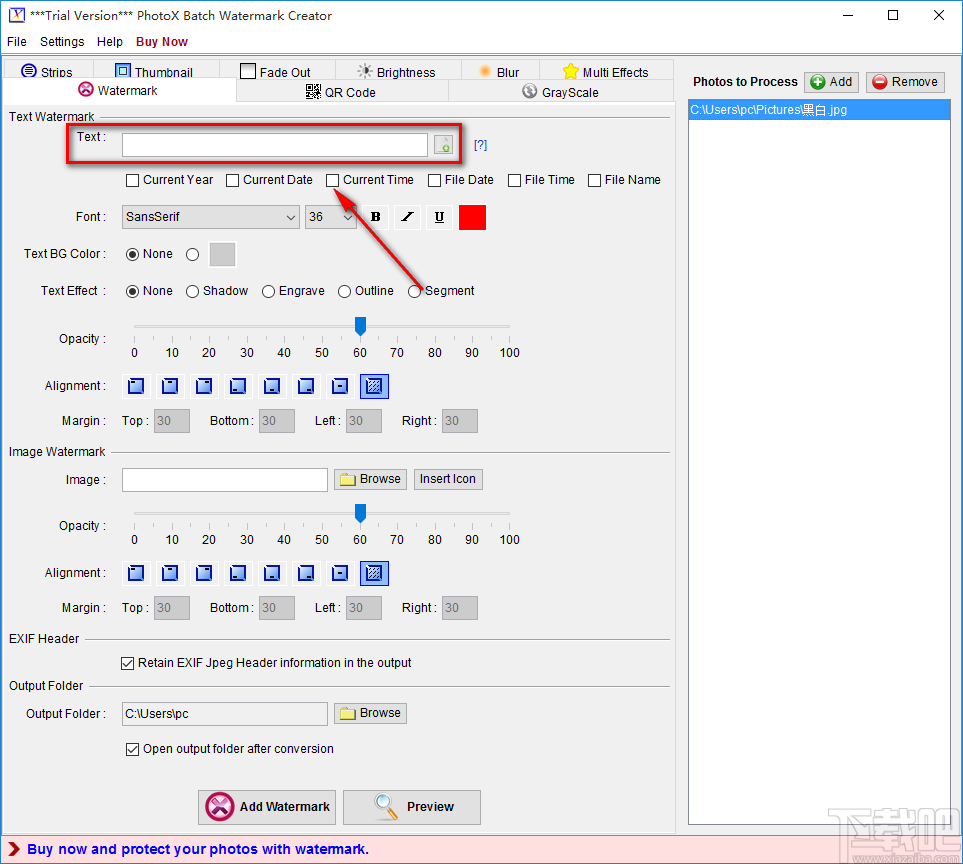Viewport: 963px width, 864px height.
Task: Switch to the QR Code tab
Action: 341,92
